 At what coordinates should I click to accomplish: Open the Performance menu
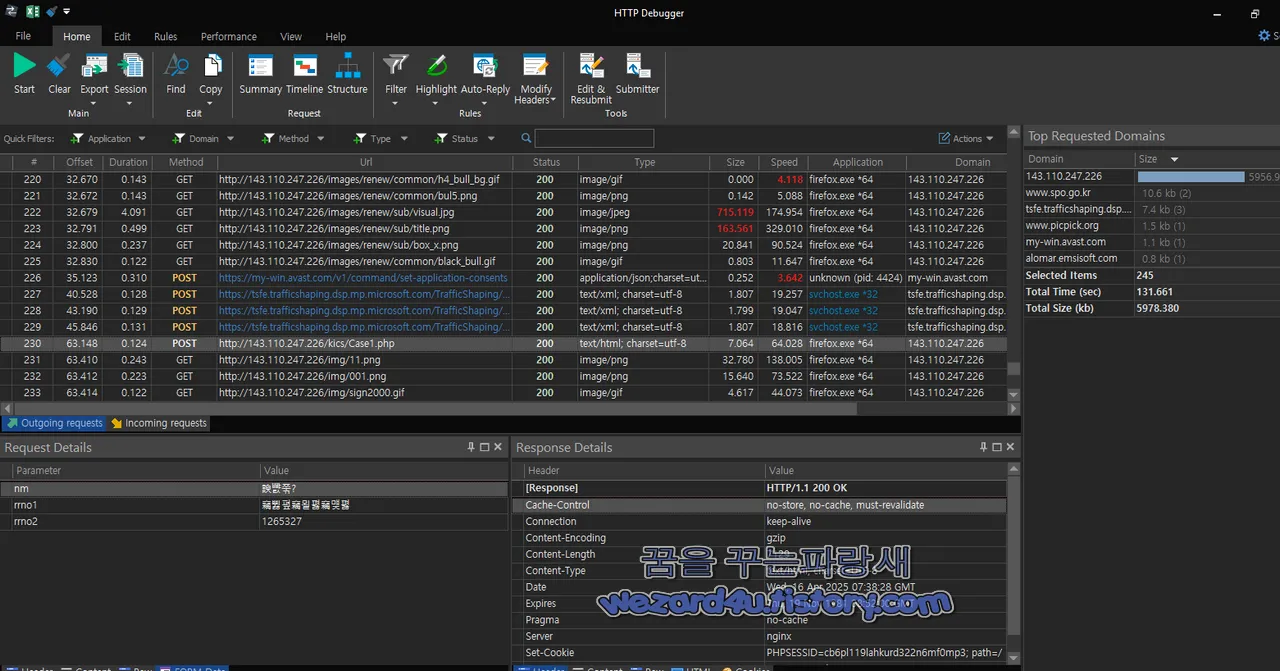228,36
